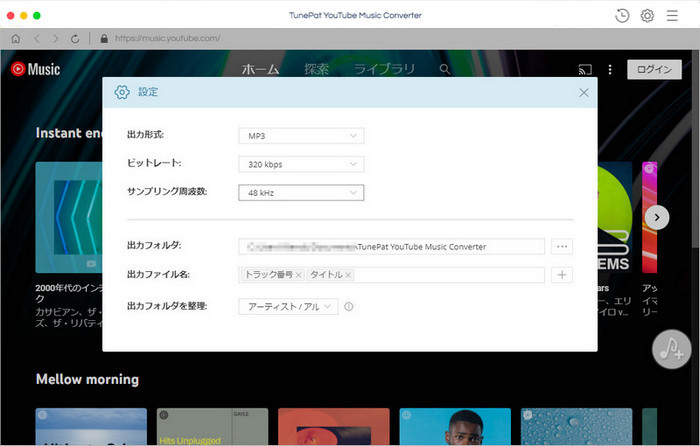700x446 pixels.
Task: Click the ログイン button
Action: point(654,69)
